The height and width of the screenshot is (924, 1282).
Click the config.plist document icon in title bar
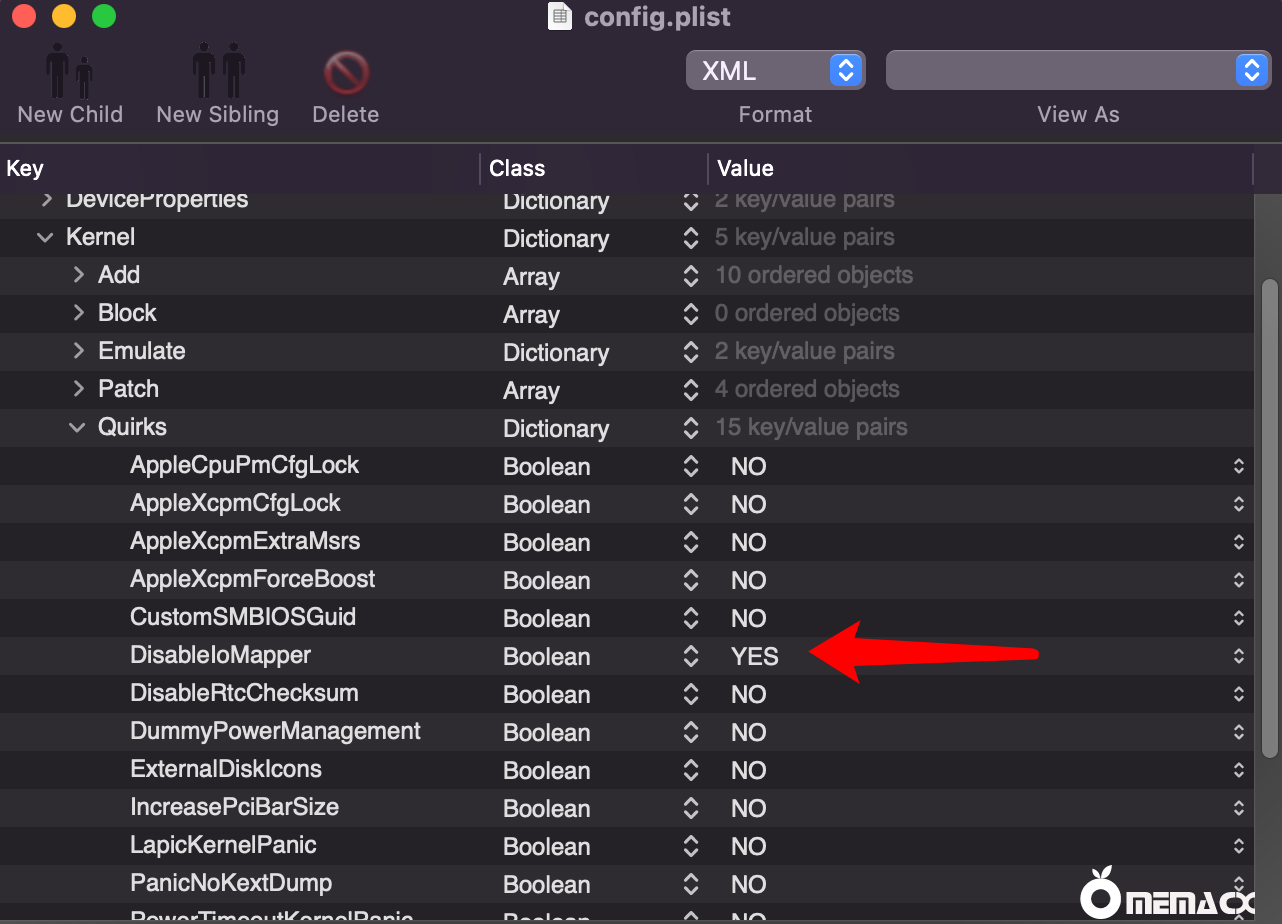[561, 17]
